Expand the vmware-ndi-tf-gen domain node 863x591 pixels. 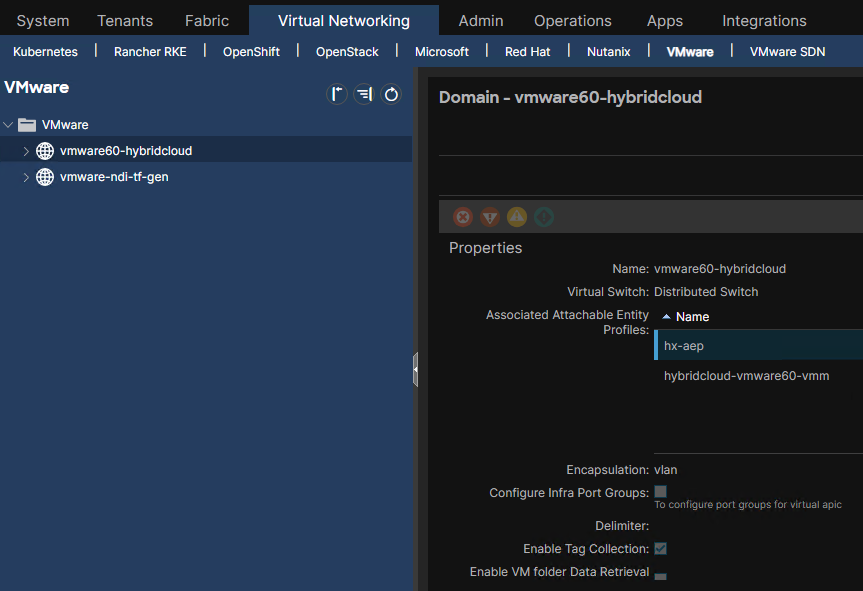coord(26,177)
